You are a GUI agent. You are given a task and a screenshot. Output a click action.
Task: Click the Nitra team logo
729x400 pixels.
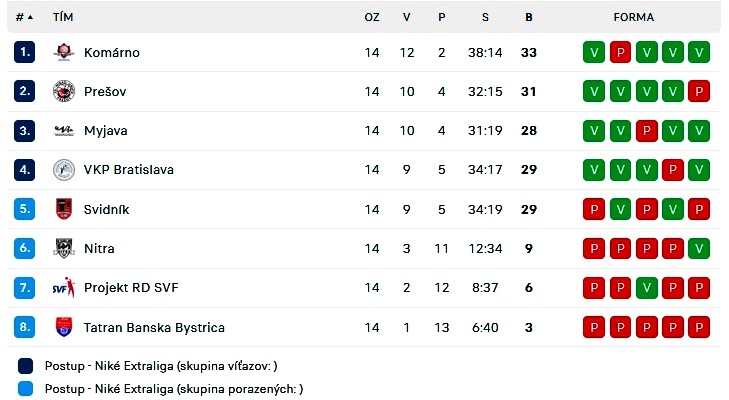click(64, 248)
